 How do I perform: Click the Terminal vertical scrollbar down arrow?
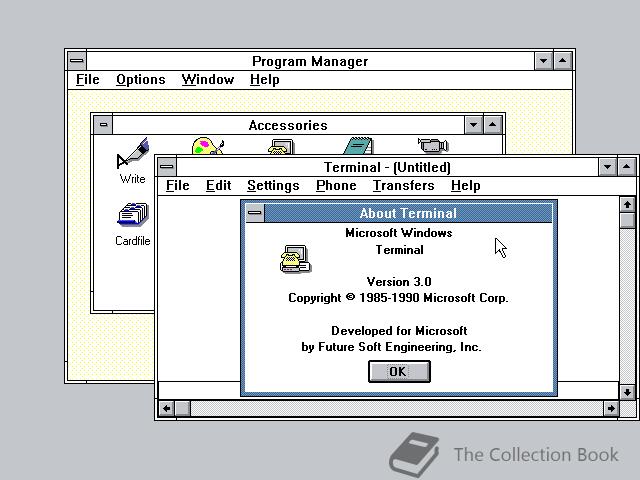point(627,392)
